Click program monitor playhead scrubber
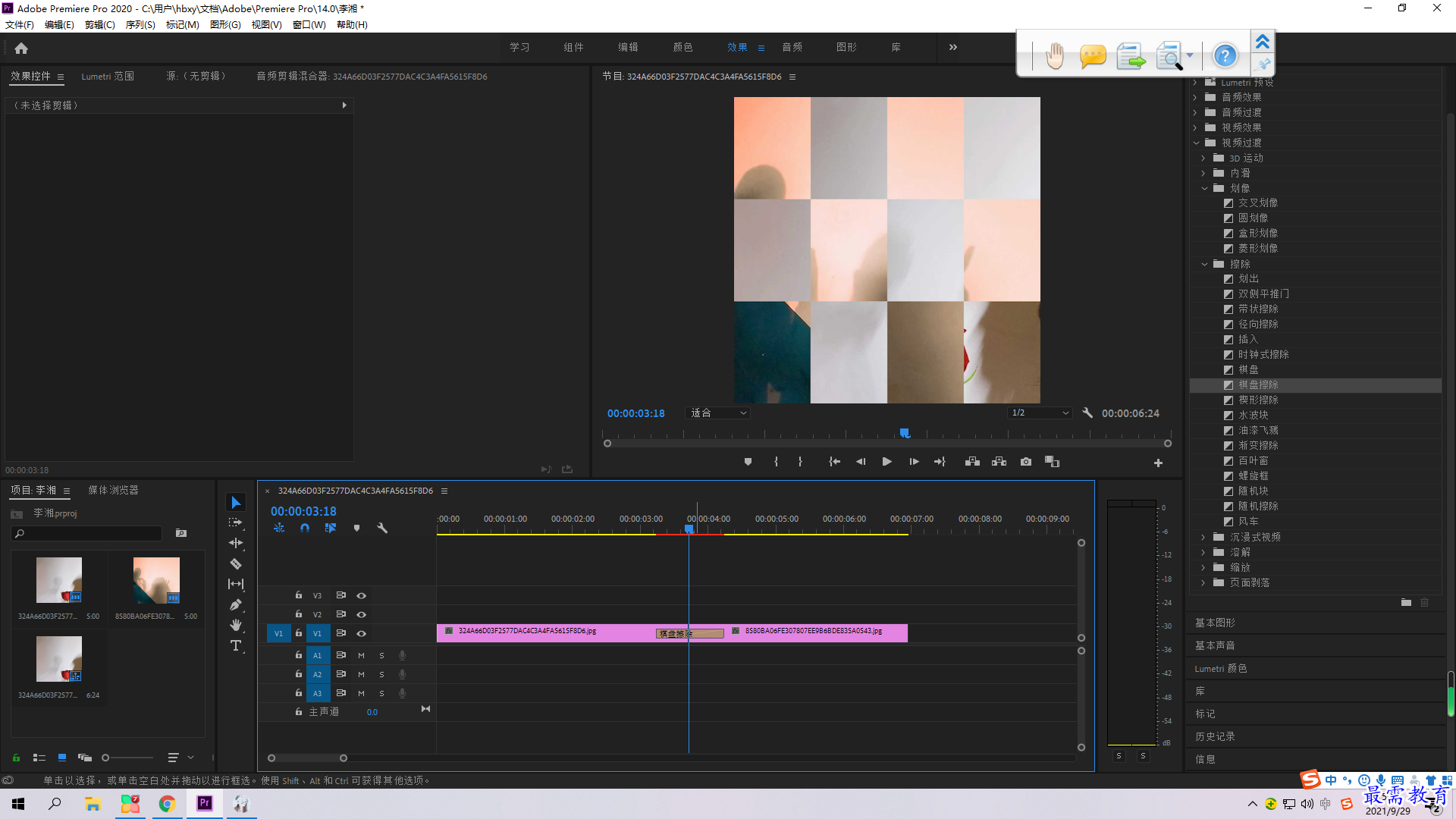The image size is (1456, 819). [x=905, y=433]
